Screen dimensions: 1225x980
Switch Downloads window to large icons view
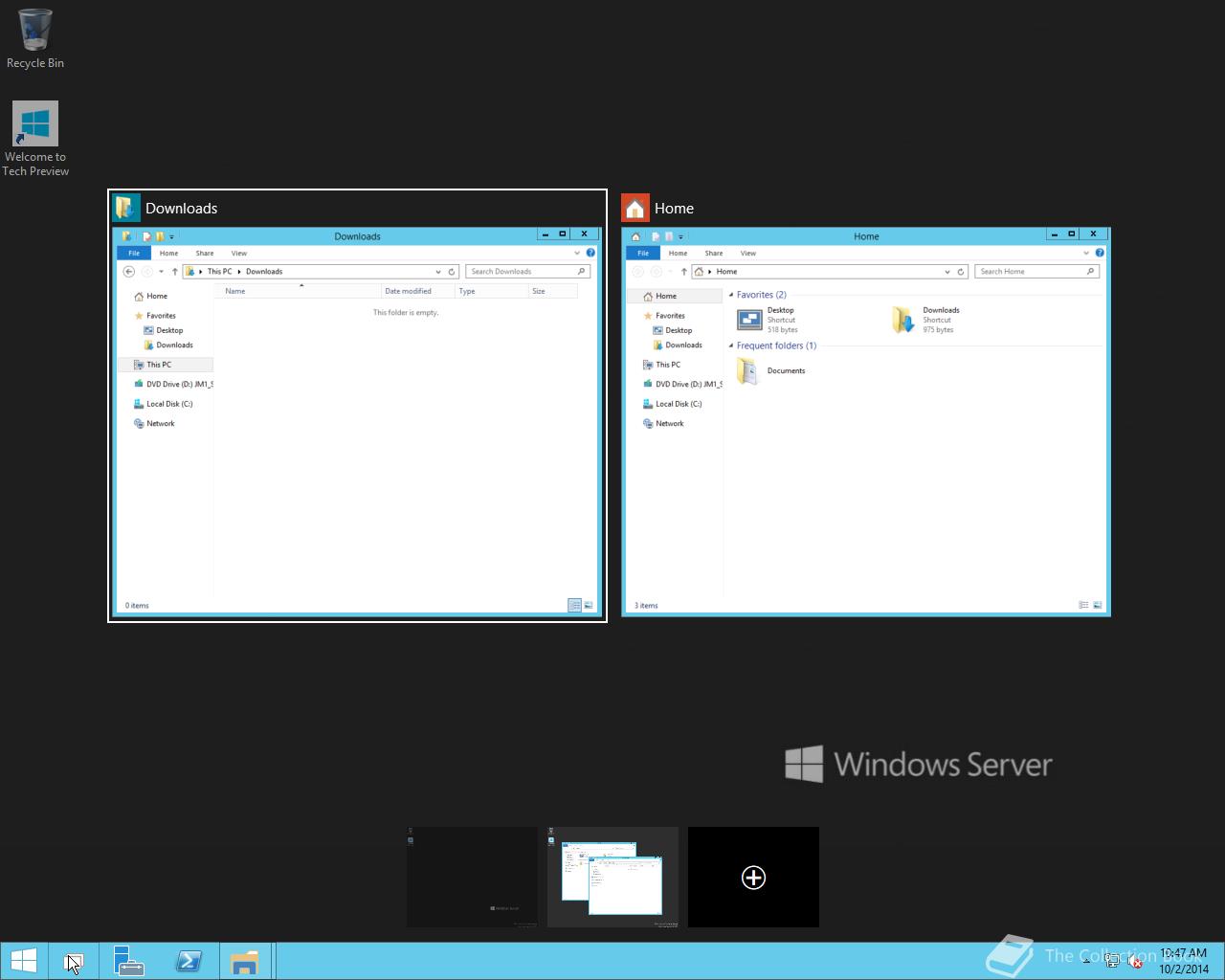point(589,605)
